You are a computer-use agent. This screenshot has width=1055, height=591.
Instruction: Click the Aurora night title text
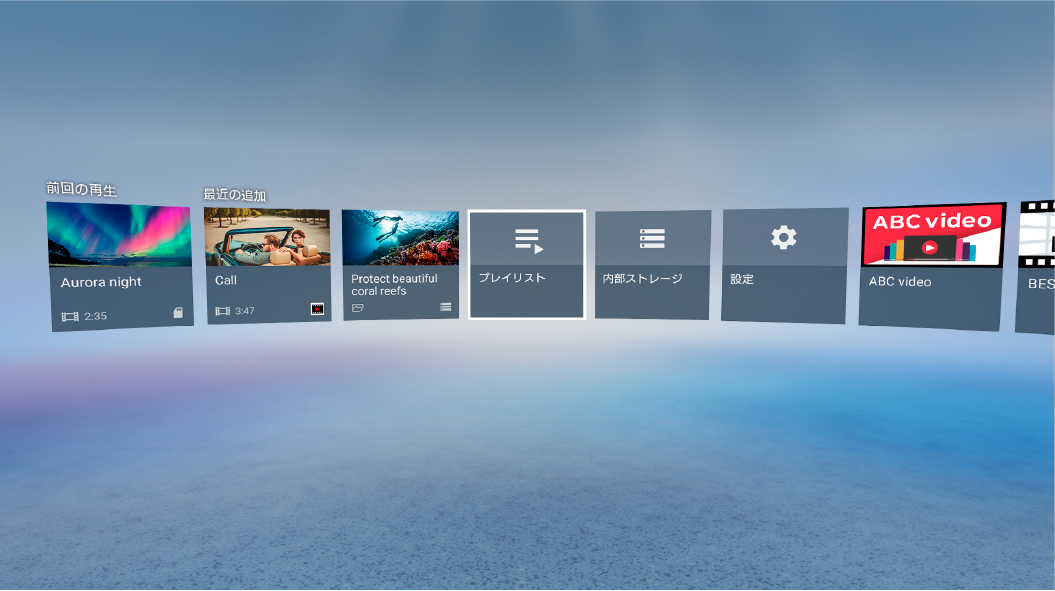[x=101, y=282]
